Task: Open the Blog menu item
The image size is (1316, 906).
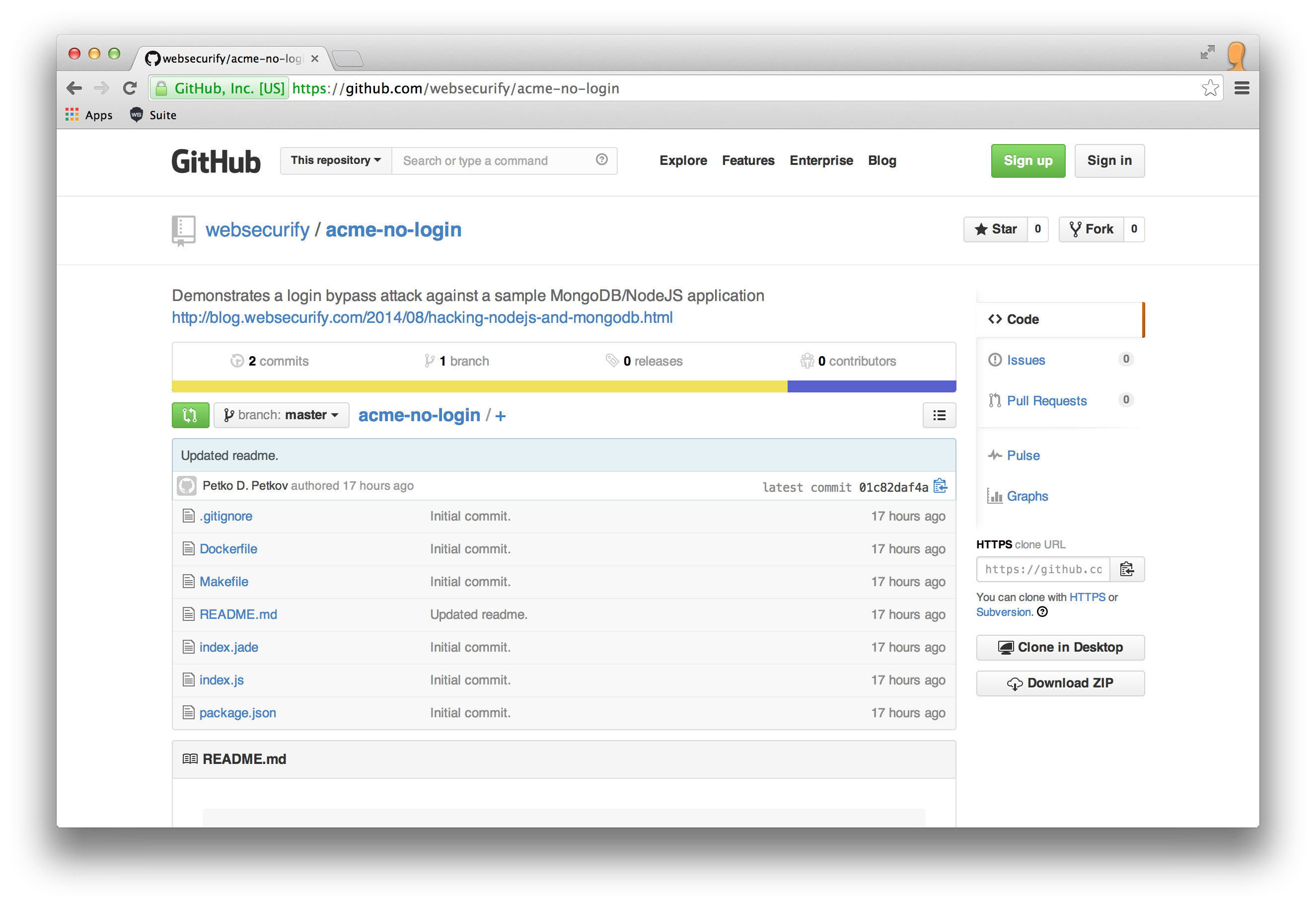Action: tap(882, 160)
